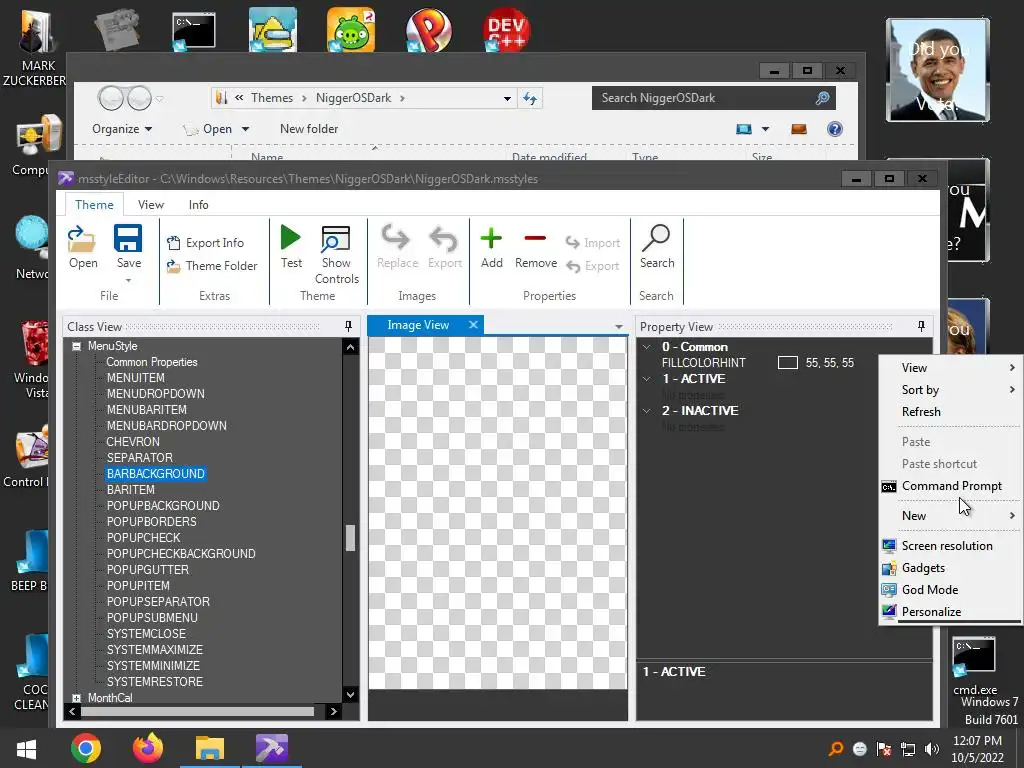Select MENUBARITEM in Class View
Screen dimensions: 1024x768
point(146,409)
